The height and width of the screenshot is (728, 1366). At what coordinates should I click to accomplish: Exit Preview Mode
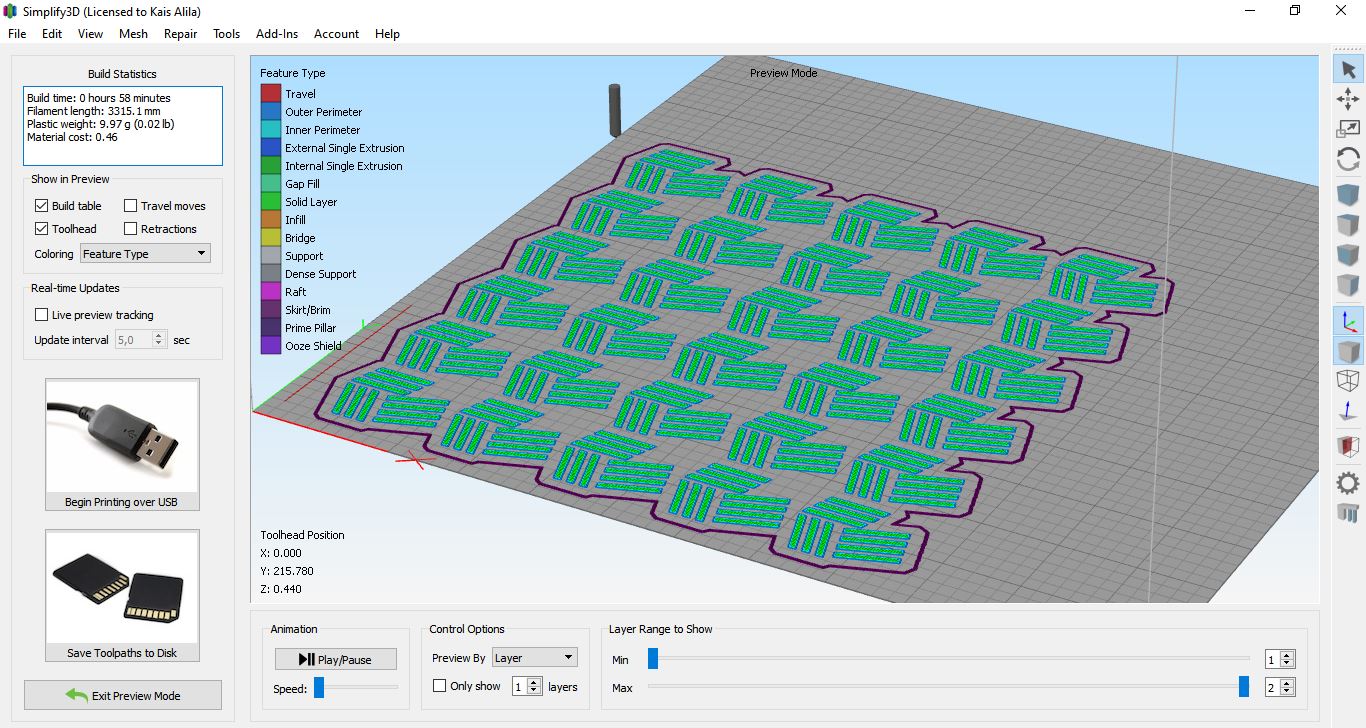coord(123,696)
